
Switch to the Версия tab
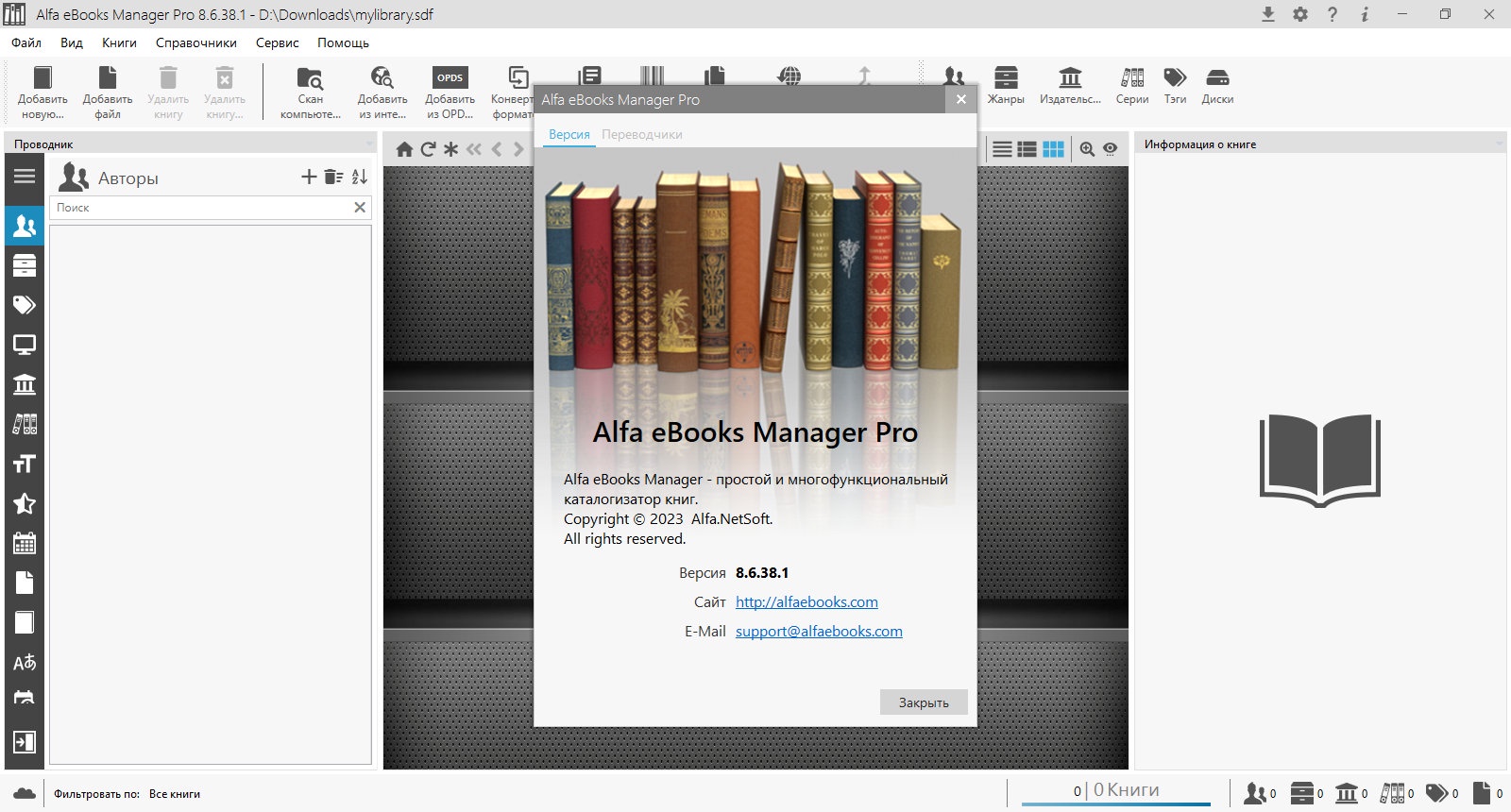point(569,134)
